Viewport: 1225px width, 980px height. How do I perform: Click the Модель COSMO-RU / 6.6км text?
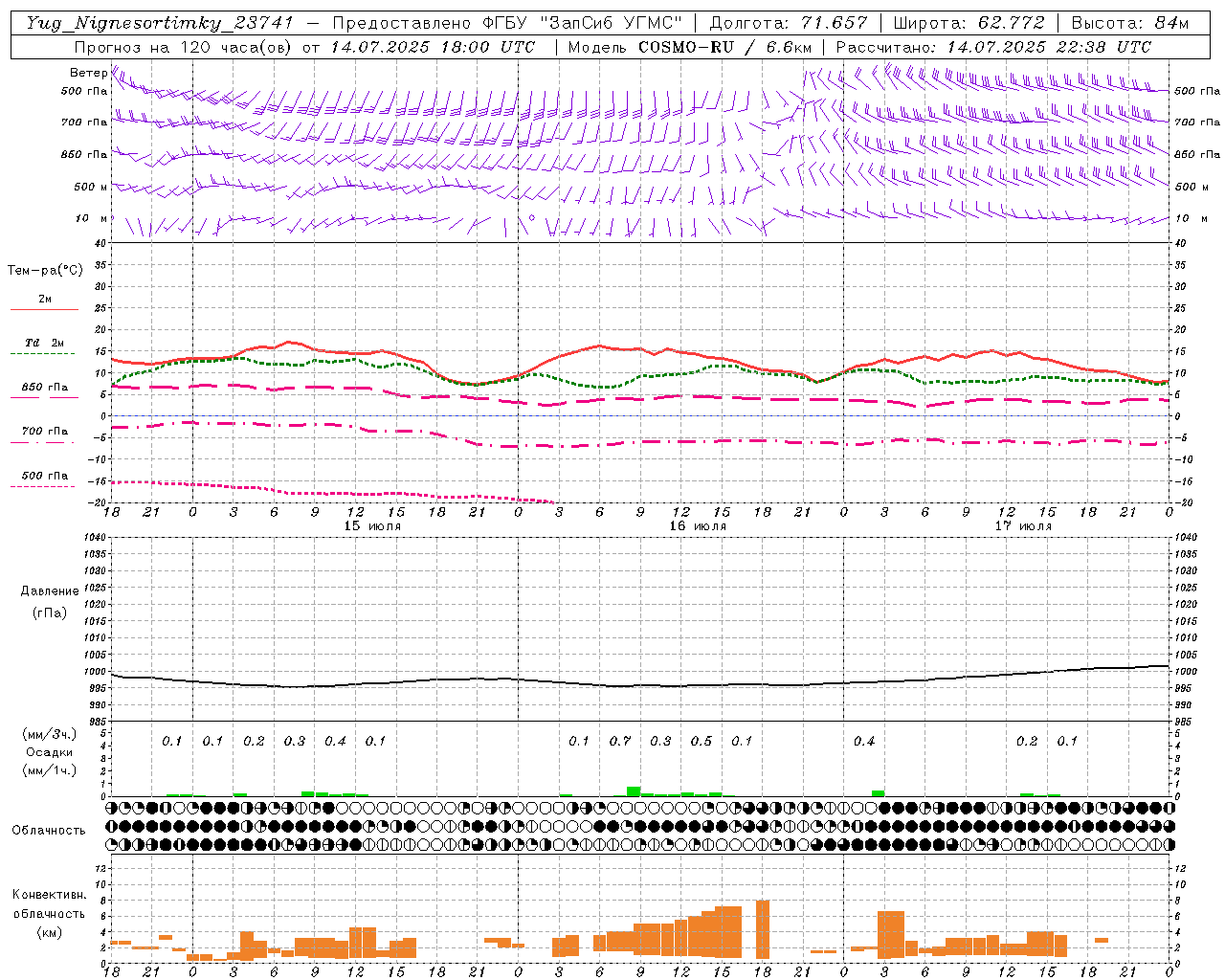pos(690,47)
